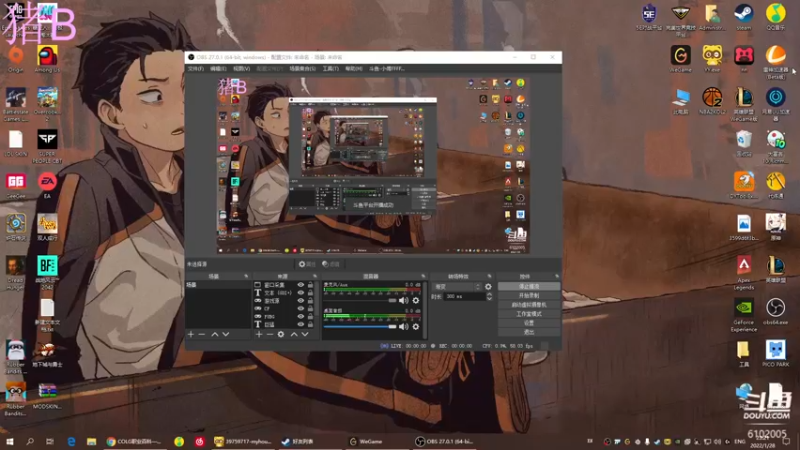Click the Stop Streaming button in Controls
800x450 pixels.
click(x=529, y=287)
